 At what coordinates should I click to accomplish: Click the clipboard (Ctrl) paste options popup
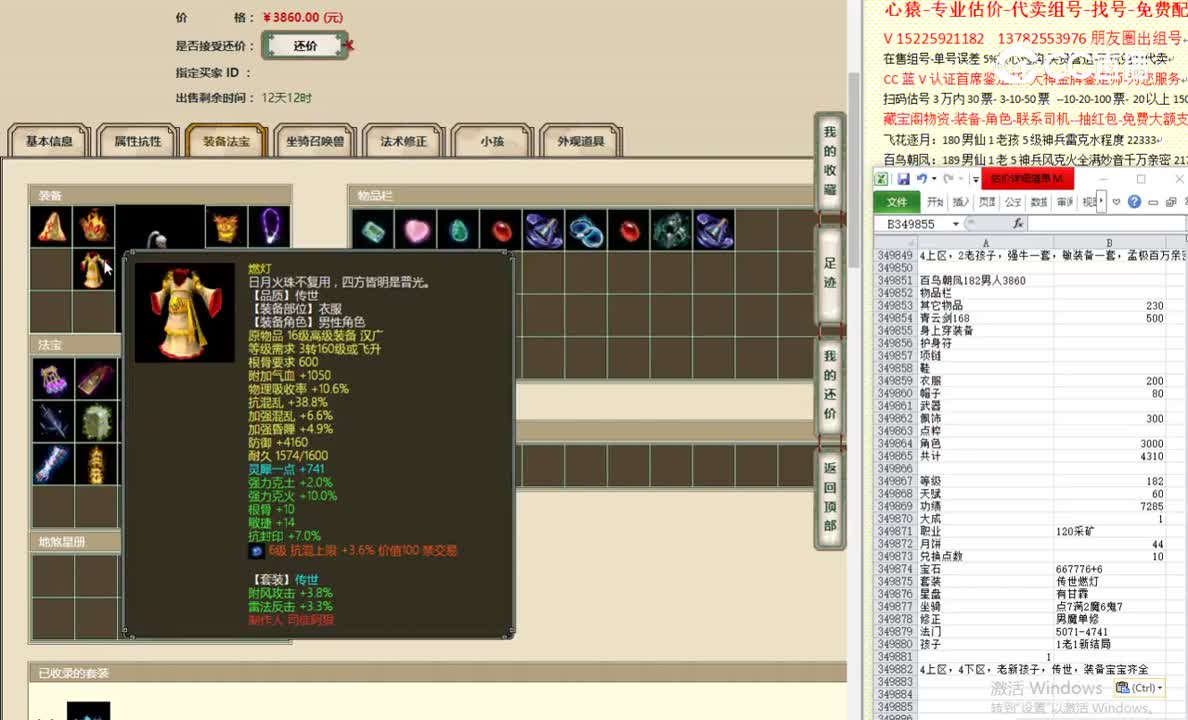click(1139, 688)
